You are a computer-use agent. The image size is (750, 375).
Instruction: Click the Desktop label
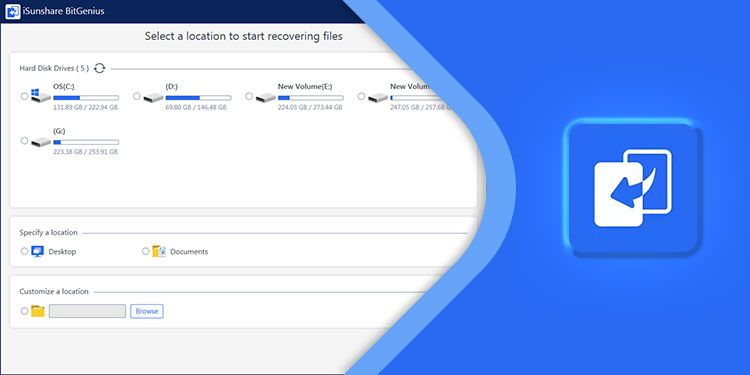62,252
